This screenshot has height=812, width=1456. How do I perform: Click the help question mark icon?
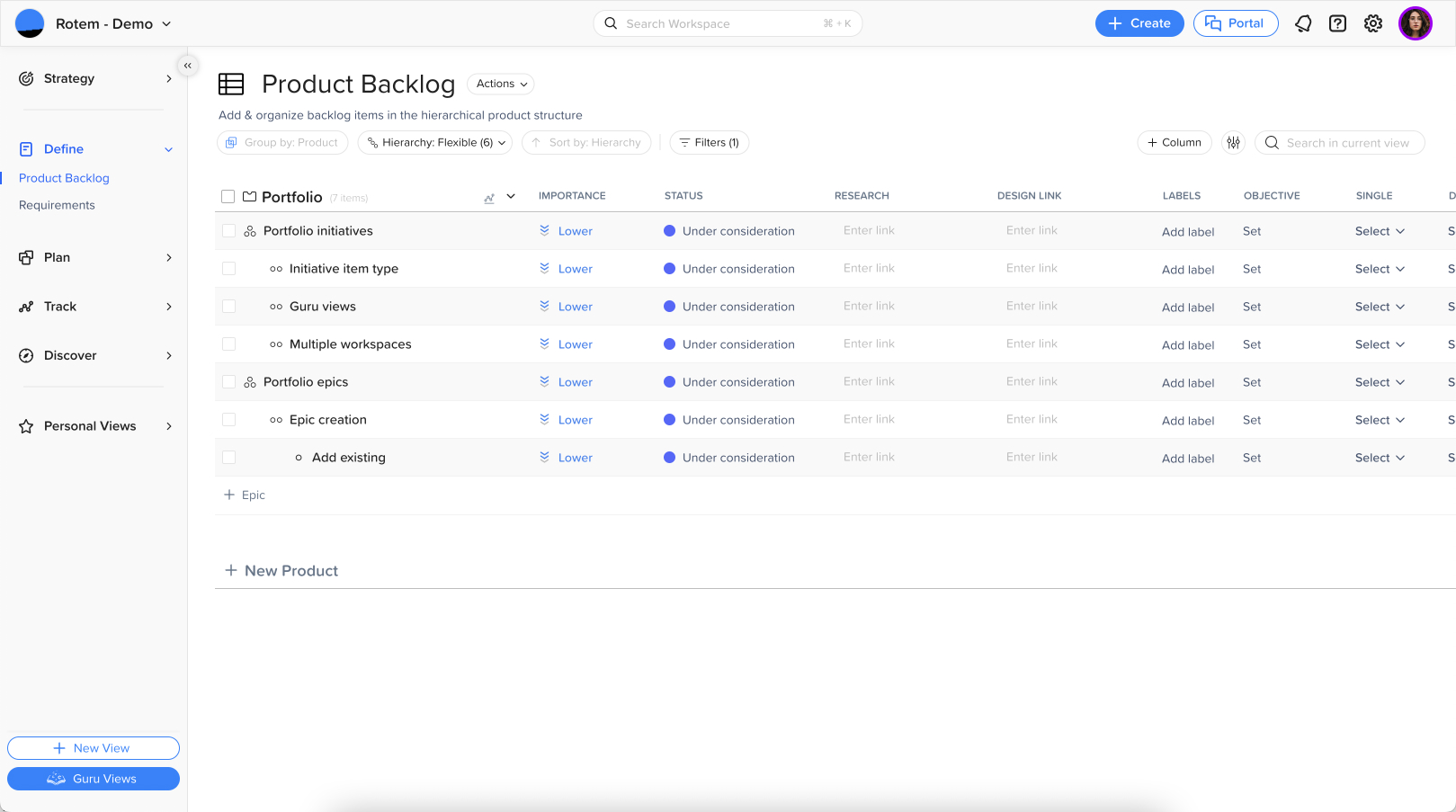pyautogui.click(x=1337, y=23)
